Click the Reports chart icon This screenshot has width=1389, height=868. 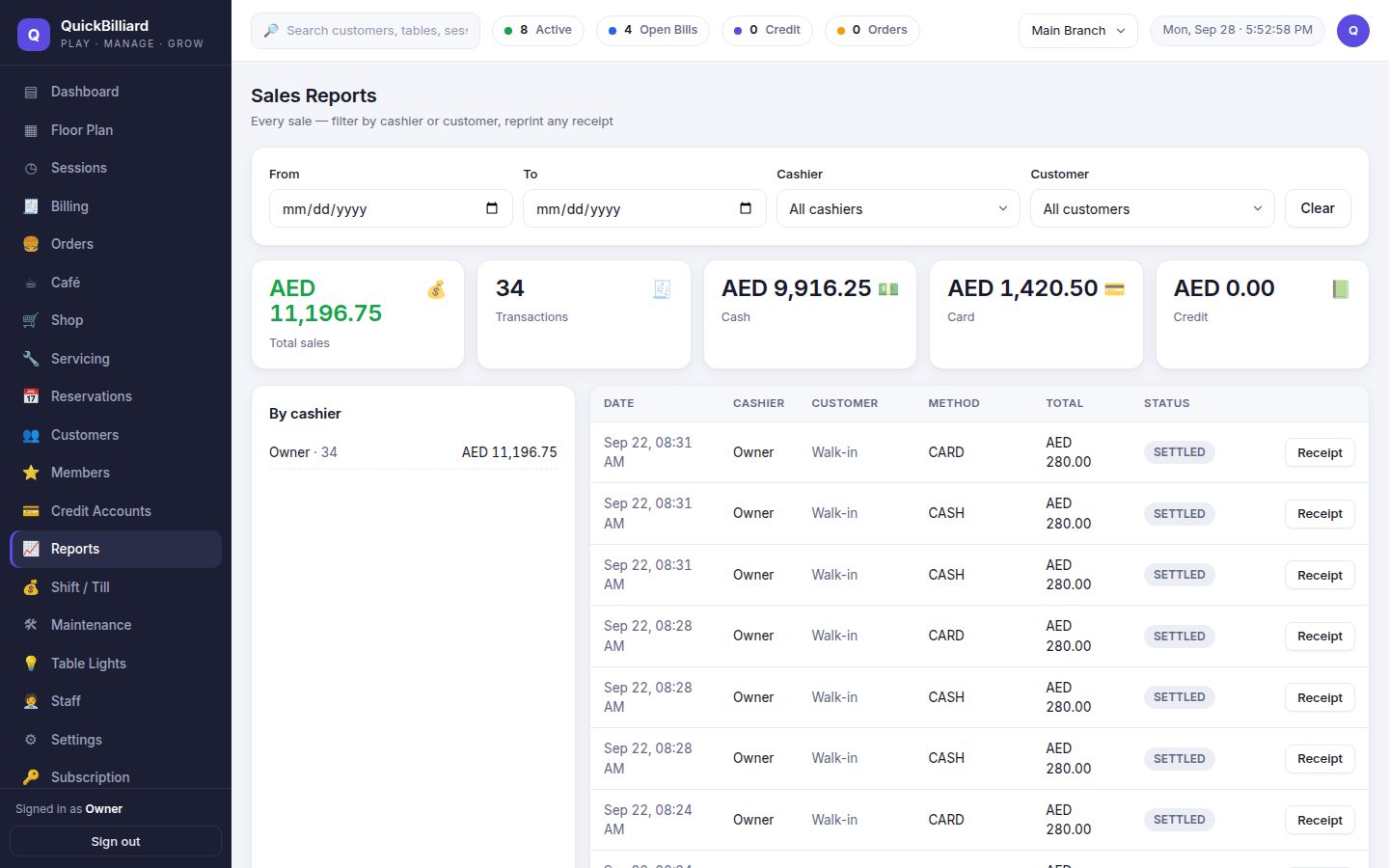click(31, 549)
